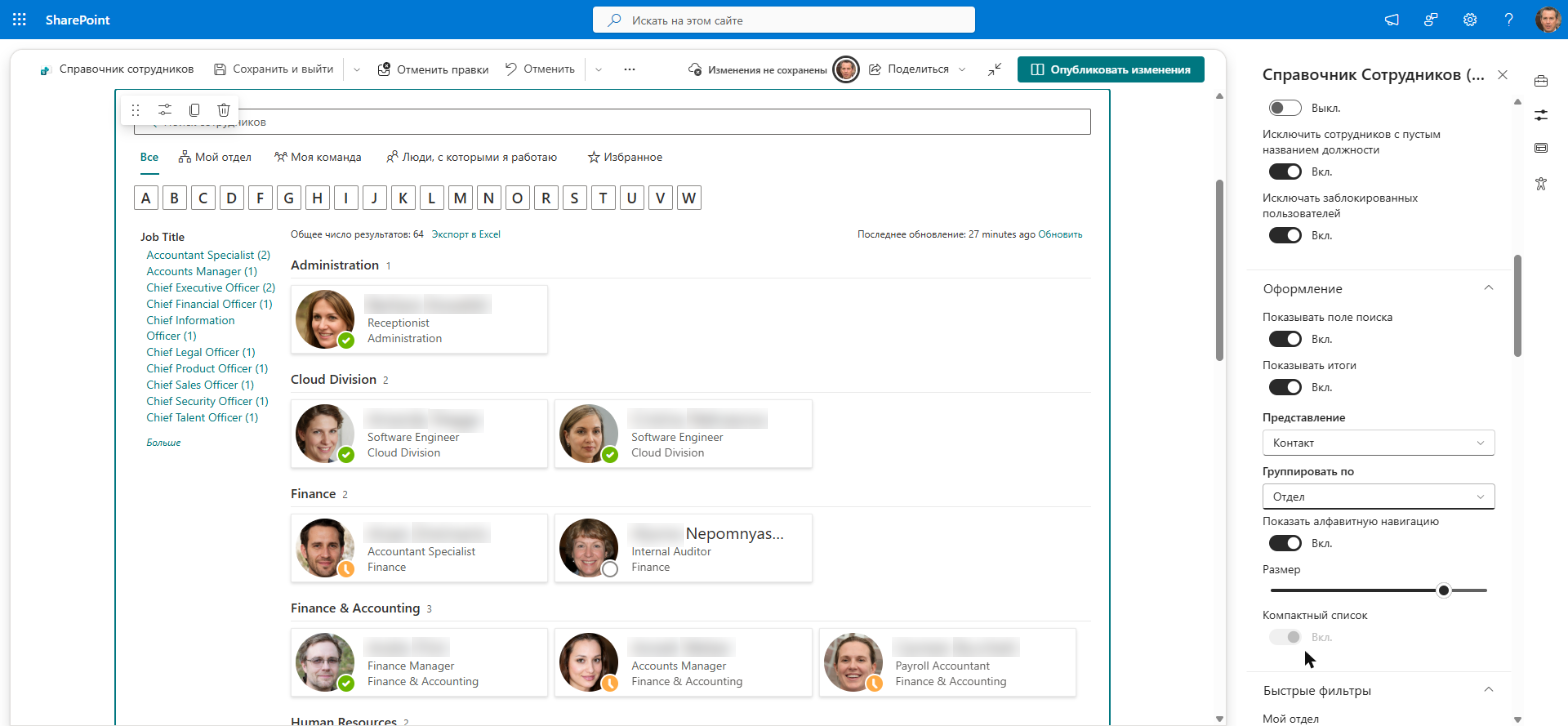The height and width of the screenshot is (726, 1568).
Task: Switch off Показать алфавитную навигацию
Action: click(x=1285, y=543)
